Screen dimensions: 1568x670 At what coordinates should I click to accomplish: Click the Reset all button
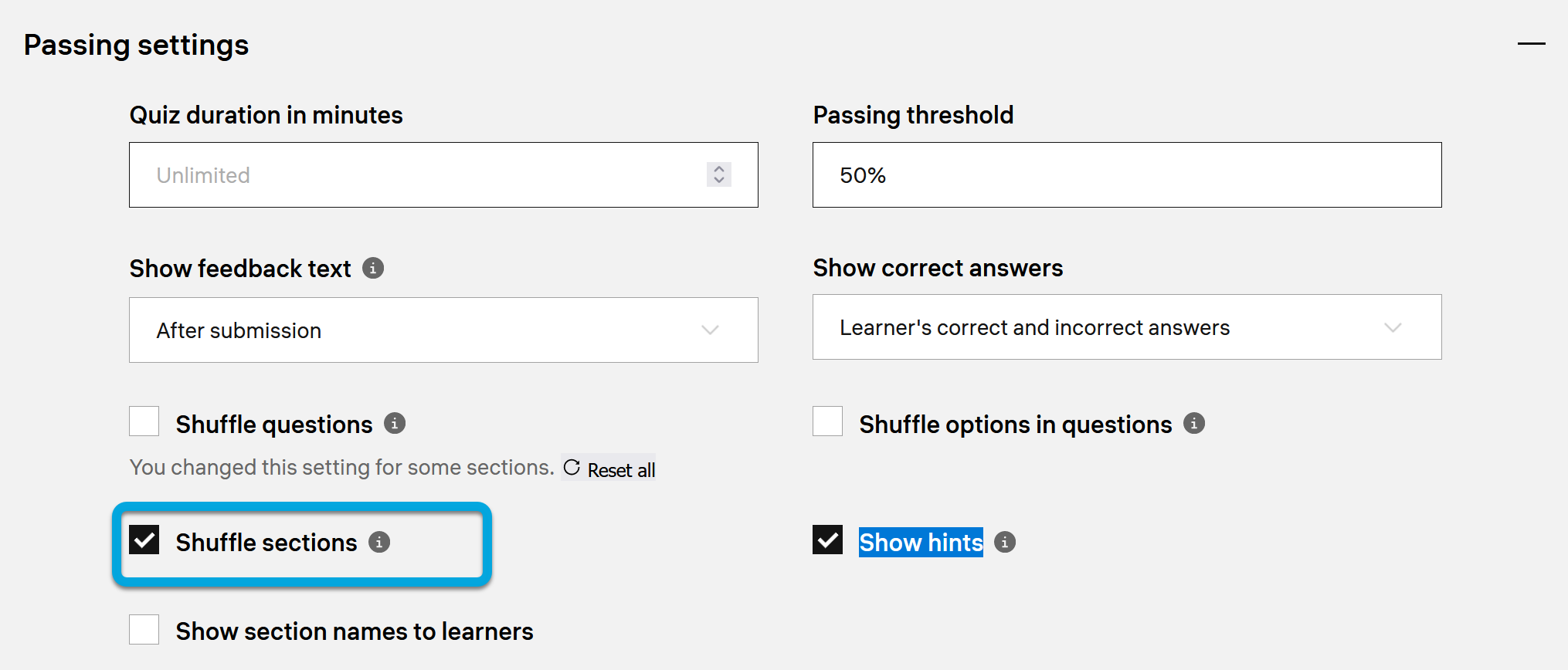pos(620,469)
